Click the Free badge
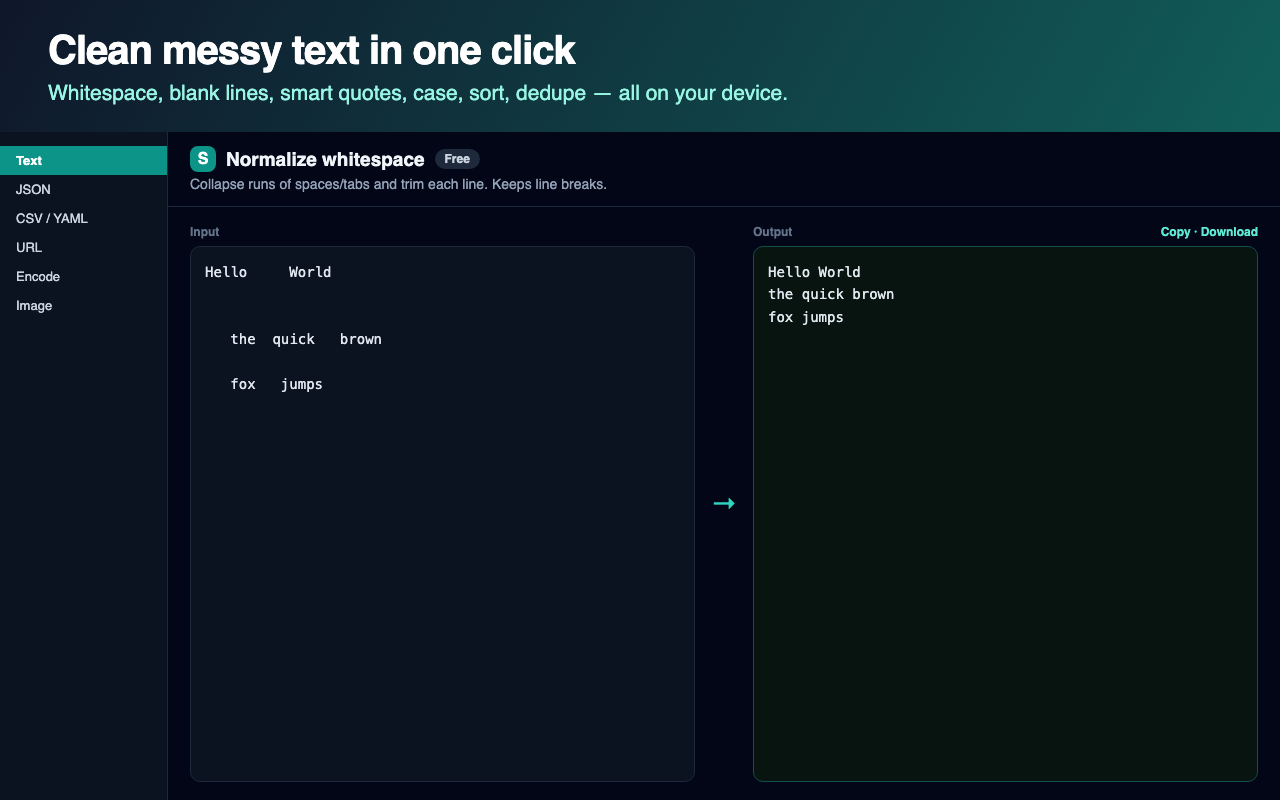The height and width of the screenshot is (800, 1280). point(457,159)
